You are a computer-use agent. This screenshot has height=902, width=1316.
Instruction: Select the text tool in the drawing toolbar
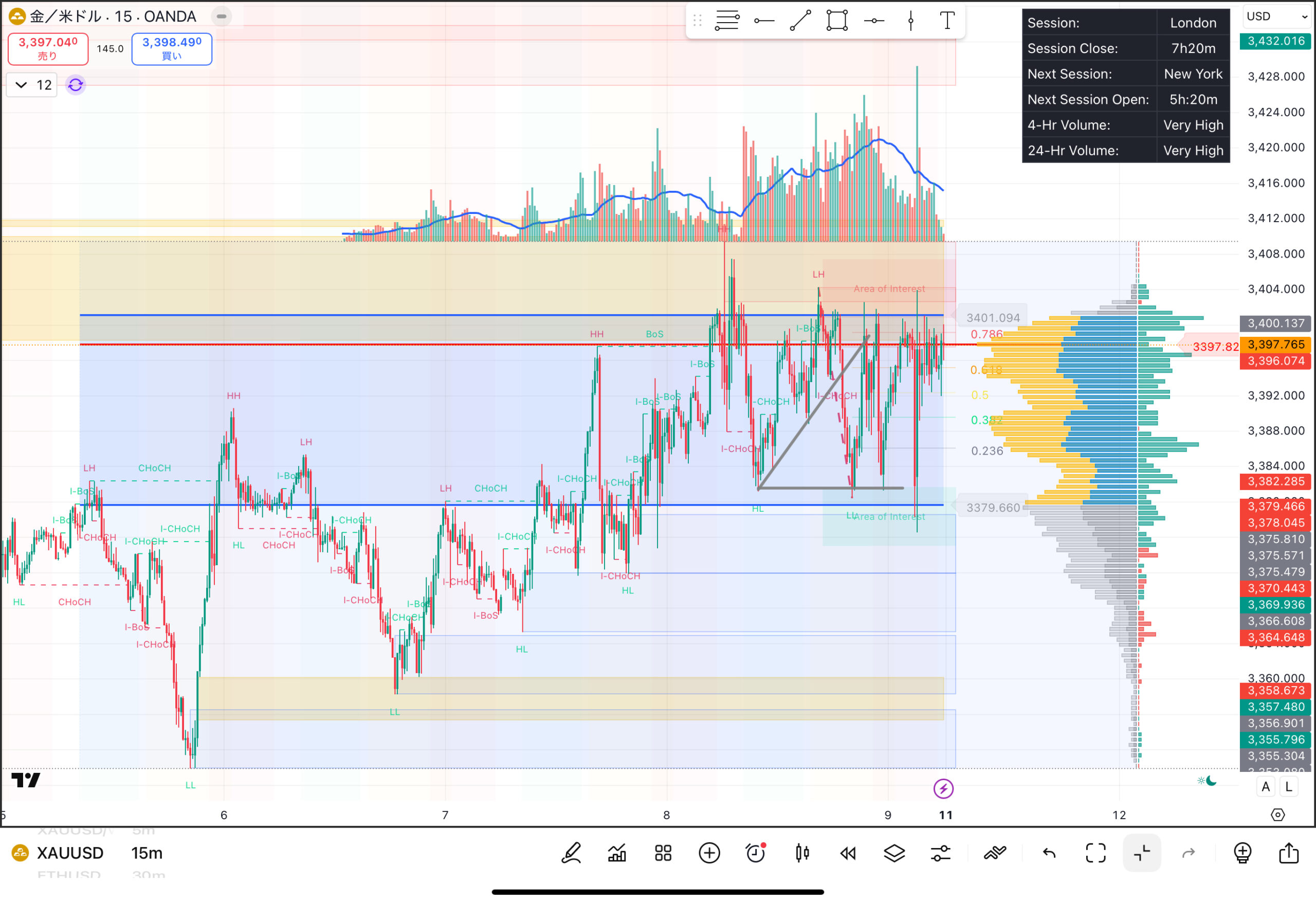point(947,21)
